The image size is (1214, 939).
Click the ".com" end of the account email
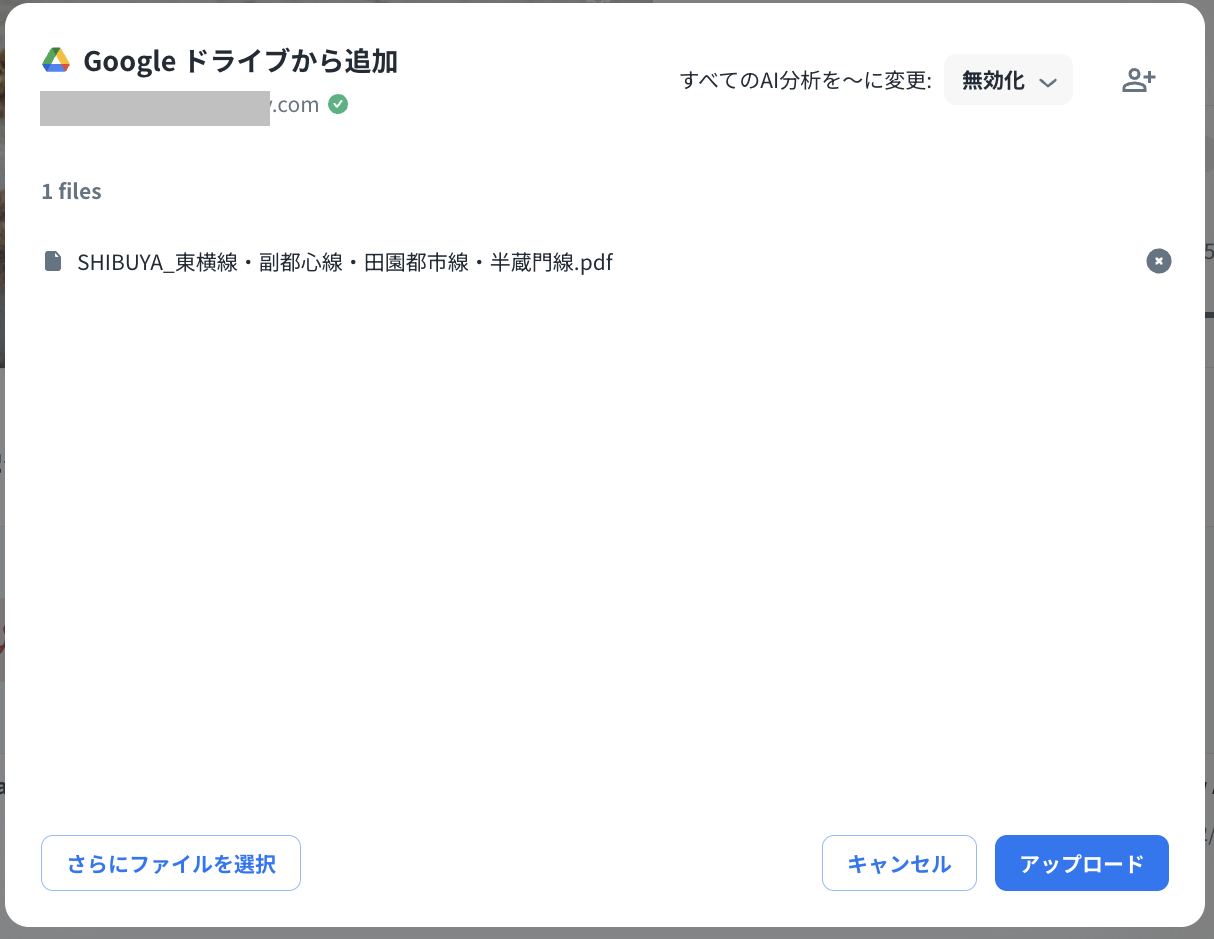click(296, 105)
